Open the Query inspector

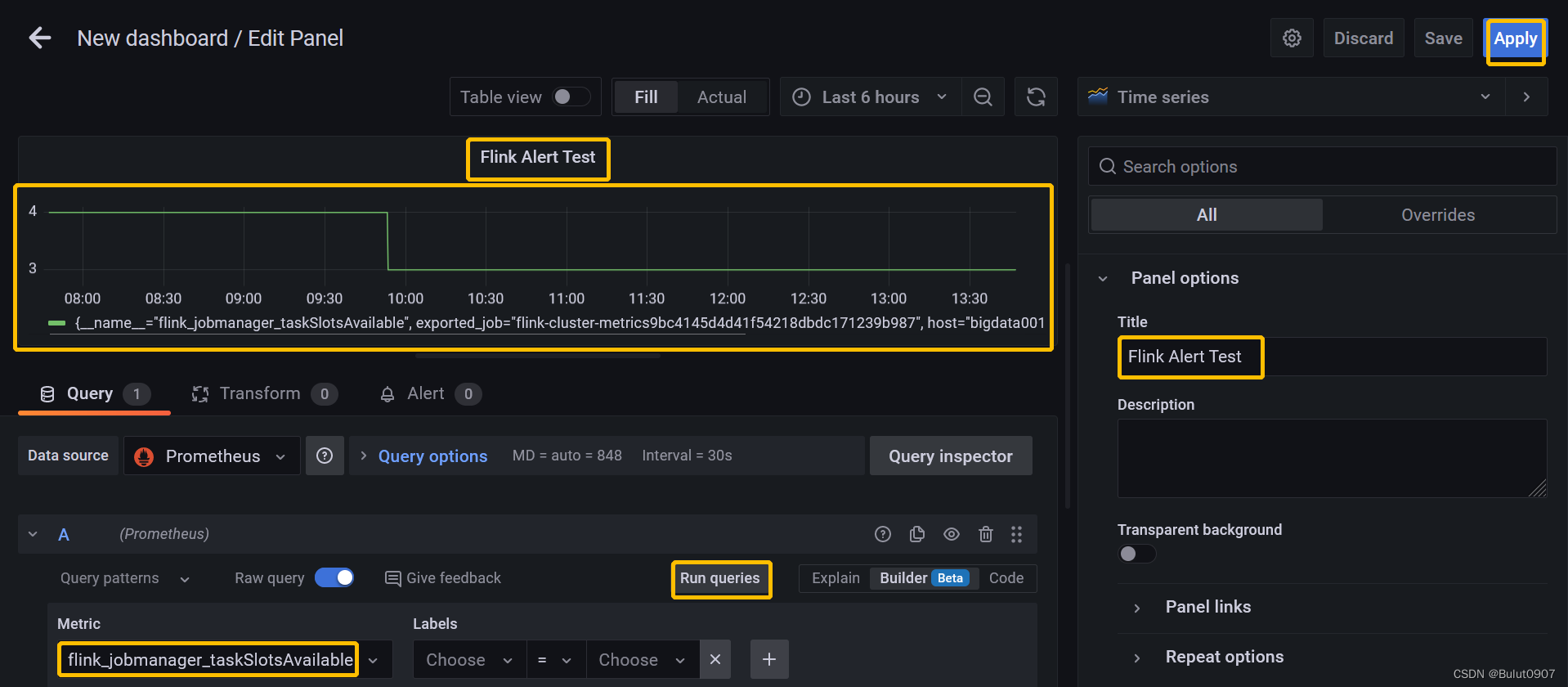pyautogui.click(x=951, y=456)
